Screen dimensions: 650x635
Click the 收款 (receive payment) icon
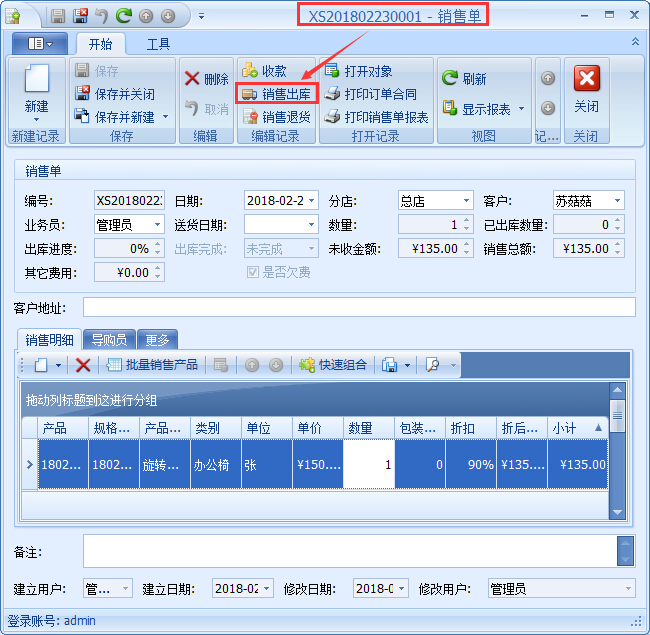pyautogui.click(x=250, y=72)
